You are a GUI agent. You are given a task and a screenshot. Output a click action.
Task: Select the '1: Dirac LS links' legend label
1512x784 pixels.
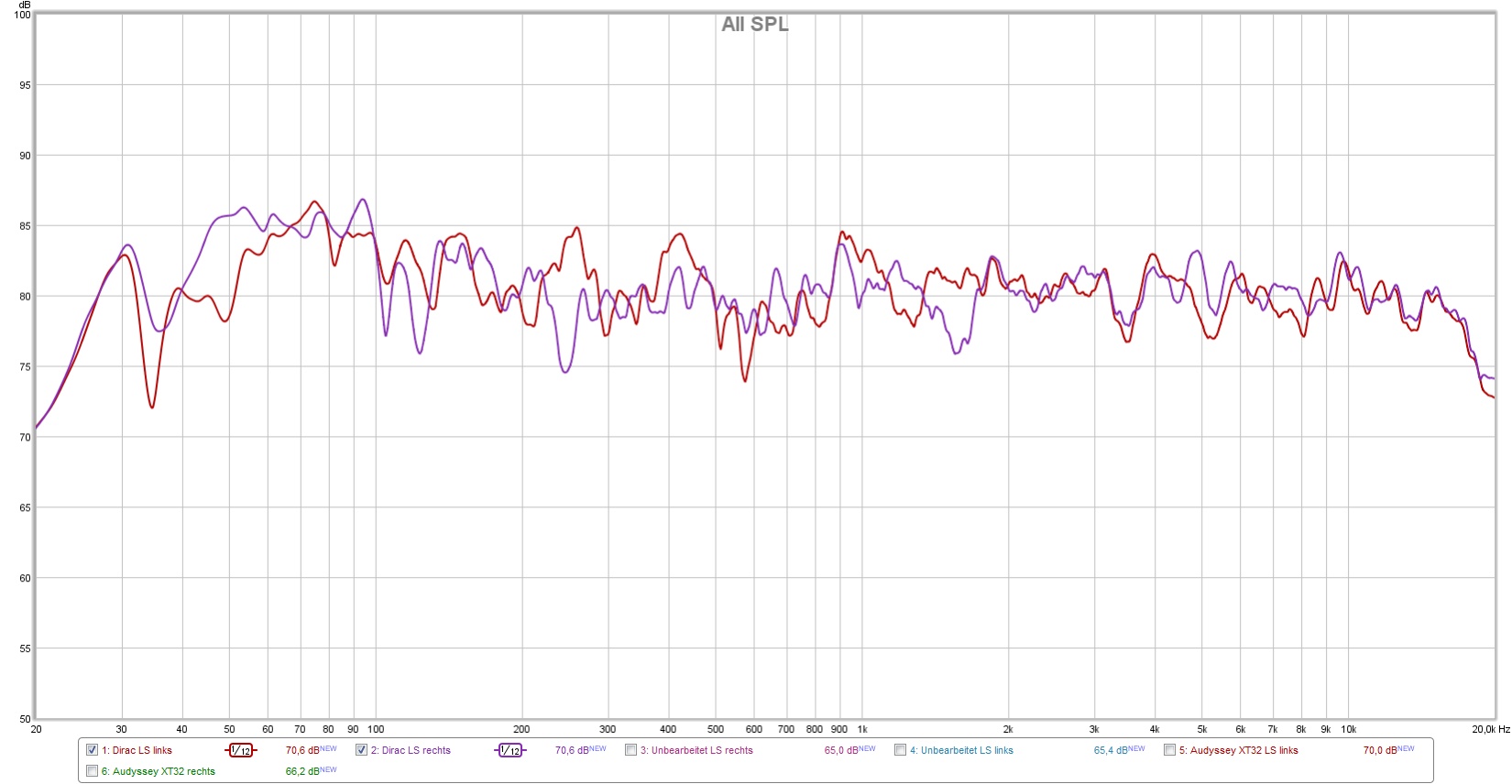[137, 750]
